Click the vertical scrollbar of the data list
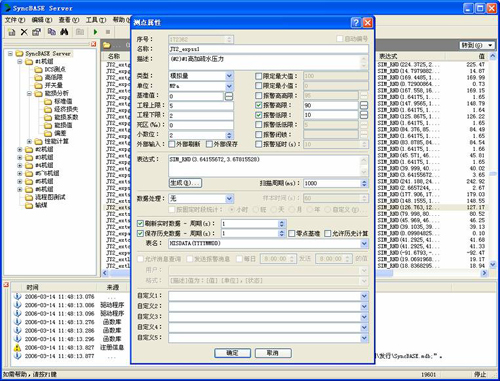Image resolution: width=500 pixels, height=381 pixels. click(493, 160)
